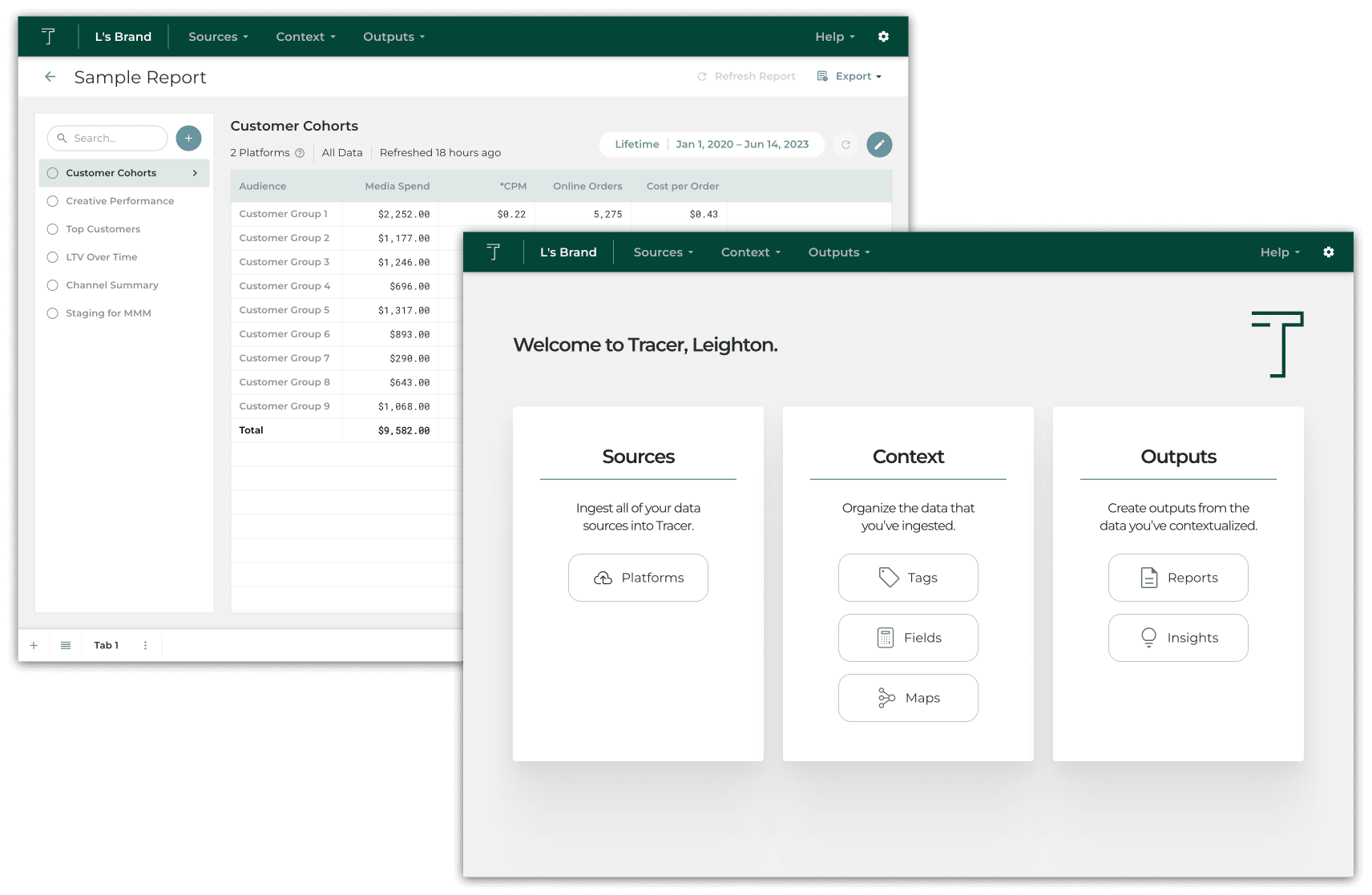Click the plus icon beside search box
This screenshot has width=1372, height=895.
pos(188,139)
